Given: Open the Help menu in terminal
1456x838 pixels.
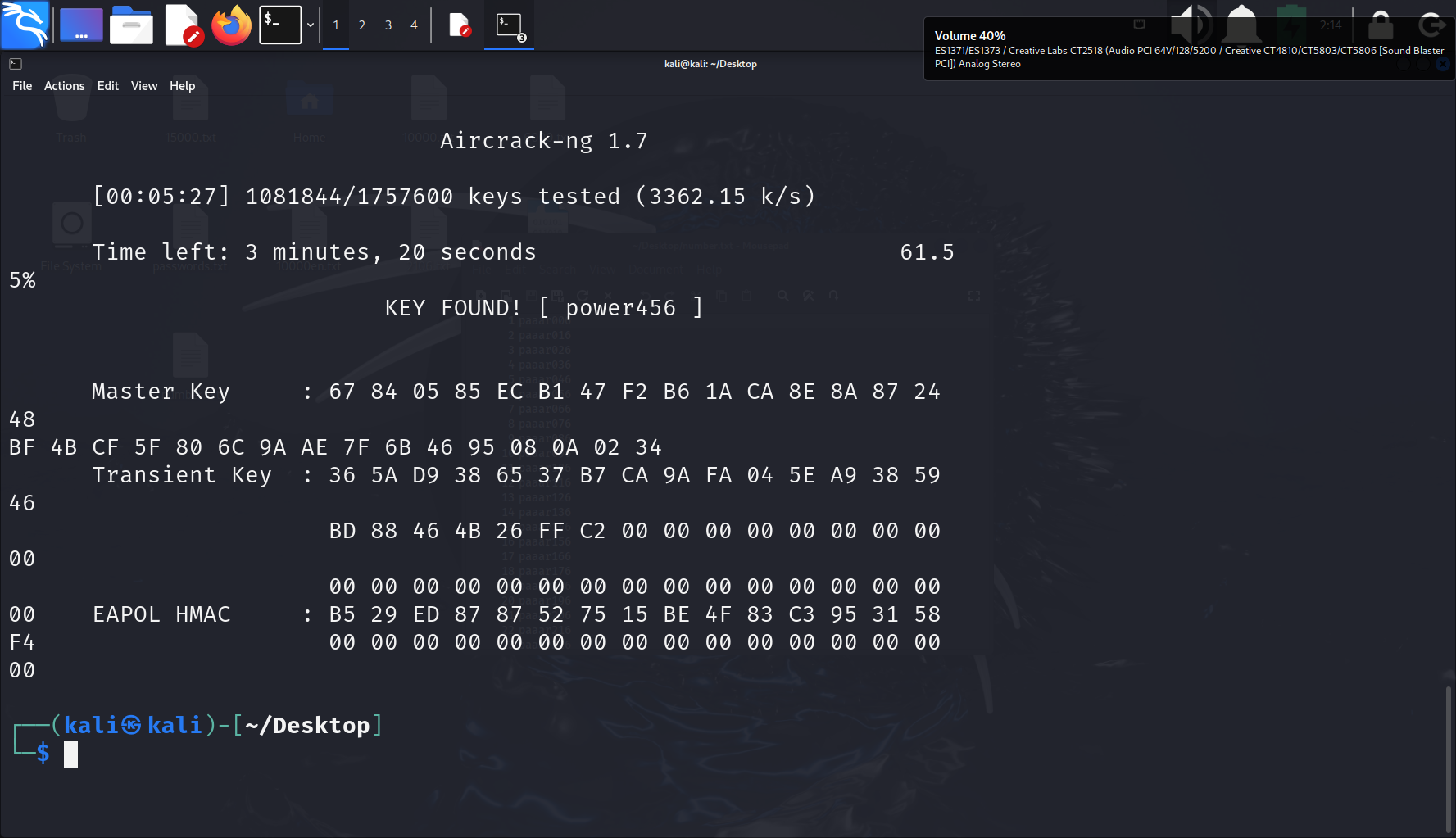Looking at the screenshot, I should tap(183, 86).
